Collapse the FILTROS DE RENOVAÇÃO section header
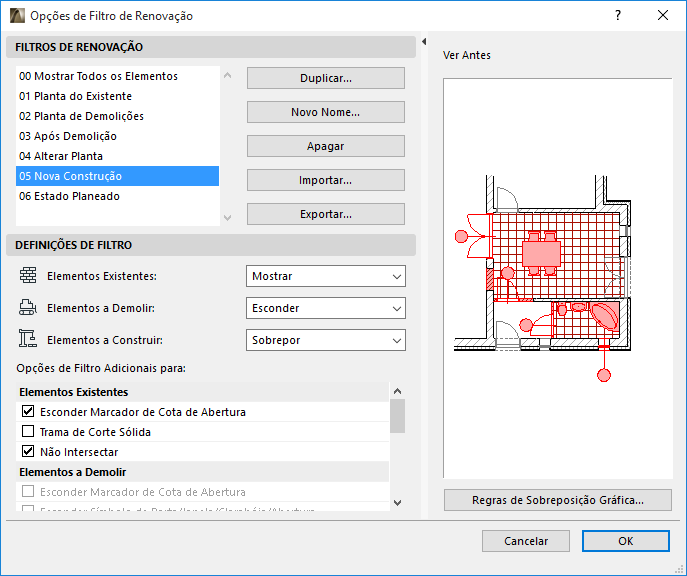Screen dimensions: 687x576 coord(211,47)
